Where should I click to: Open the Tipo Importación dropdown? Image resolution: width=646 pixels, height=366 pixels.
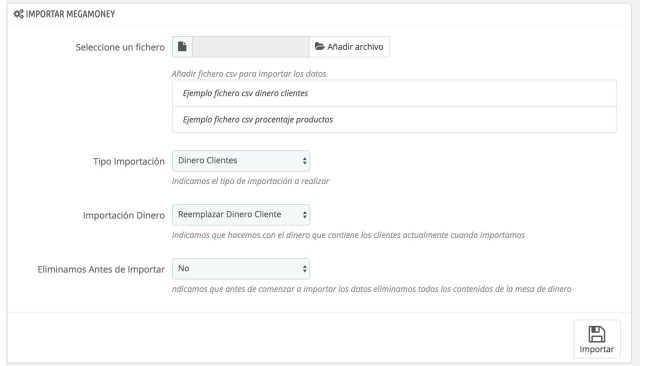pos(241,161)
